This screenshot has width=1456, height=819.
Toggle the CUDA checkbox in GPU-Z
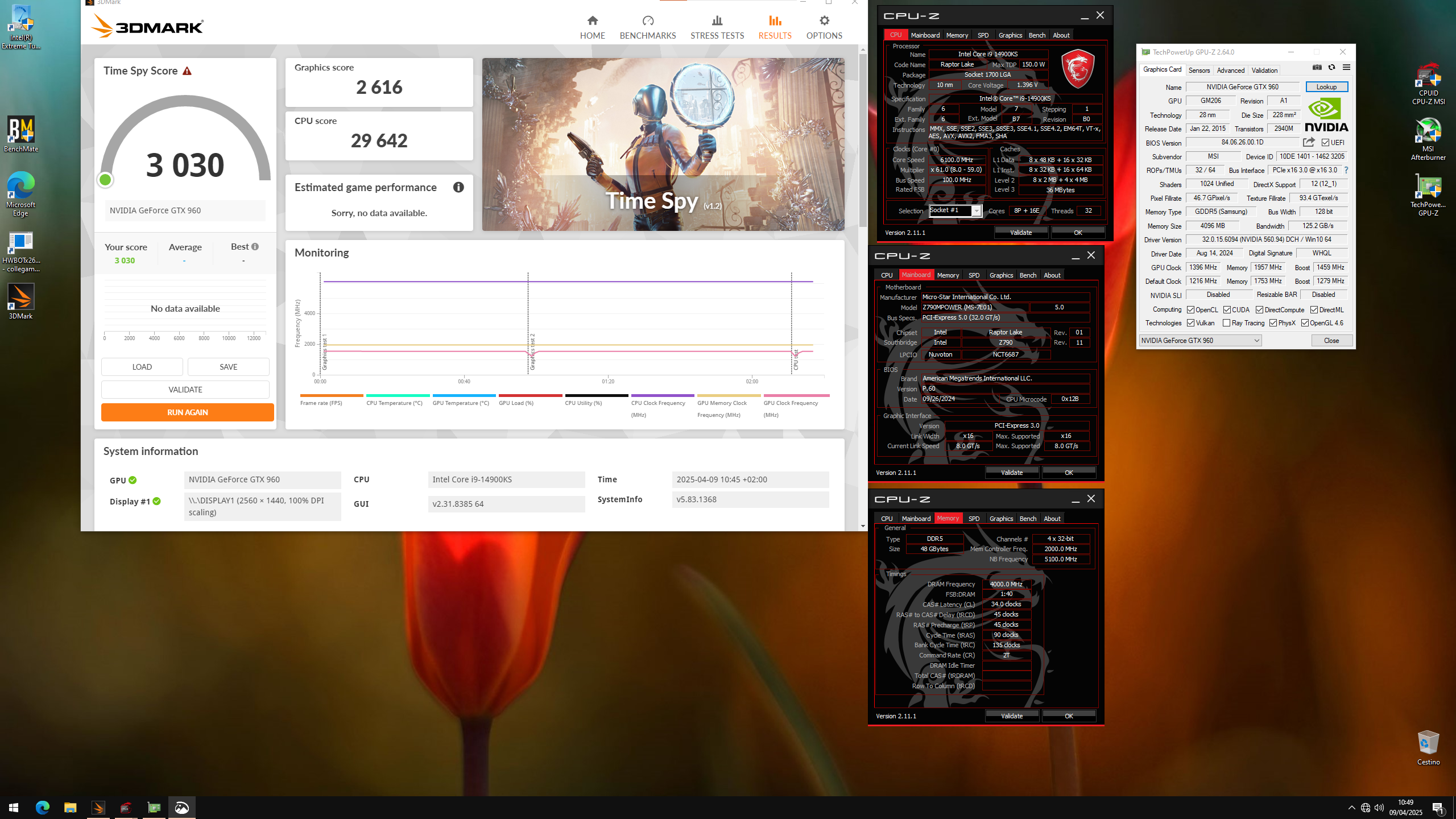1227,310
